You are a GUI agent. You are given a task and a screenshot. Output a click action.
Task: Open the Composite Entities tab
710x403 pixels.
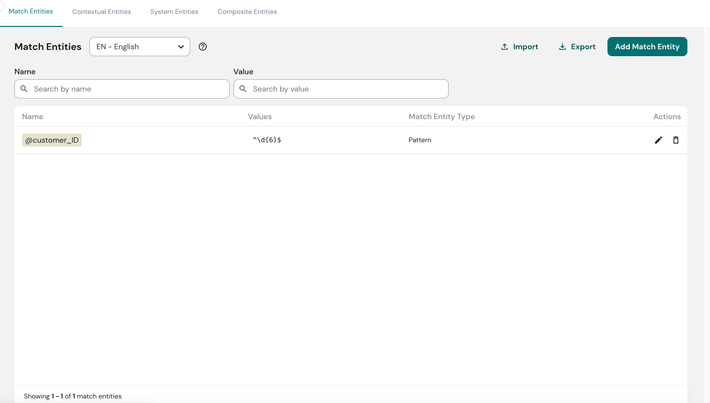(x=247, y=12)
